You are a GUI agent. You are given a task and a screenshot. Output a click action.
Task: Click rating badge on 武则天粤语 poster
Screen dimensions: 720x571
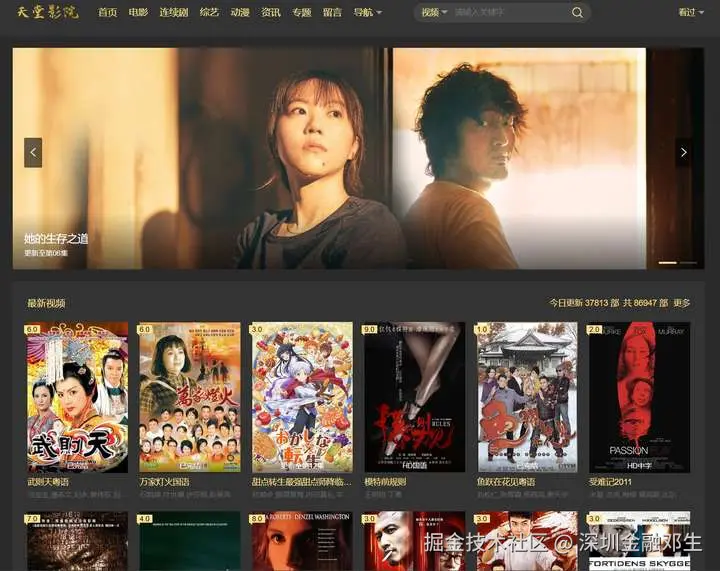click(33, 329)
